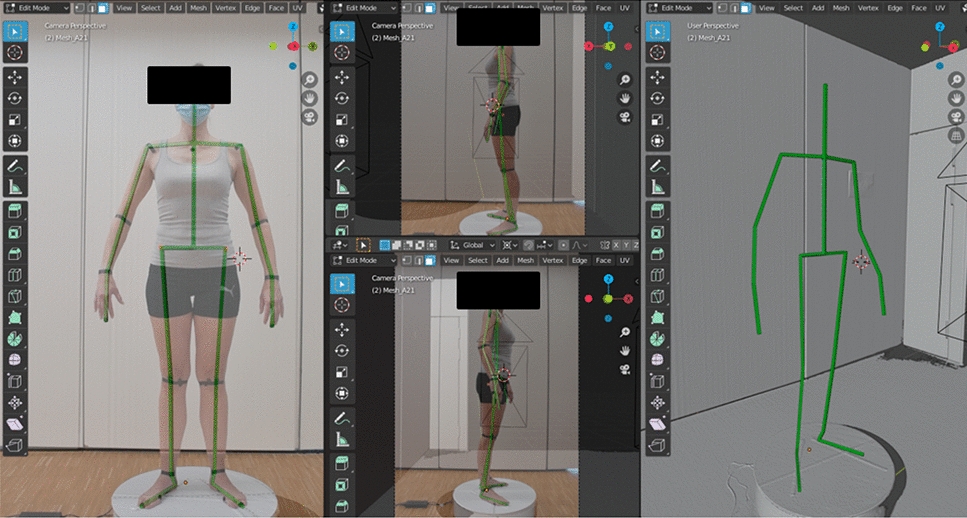Open the Global transform orientation dropdown
Screen dimensions: 967x518
click(473, 245)
